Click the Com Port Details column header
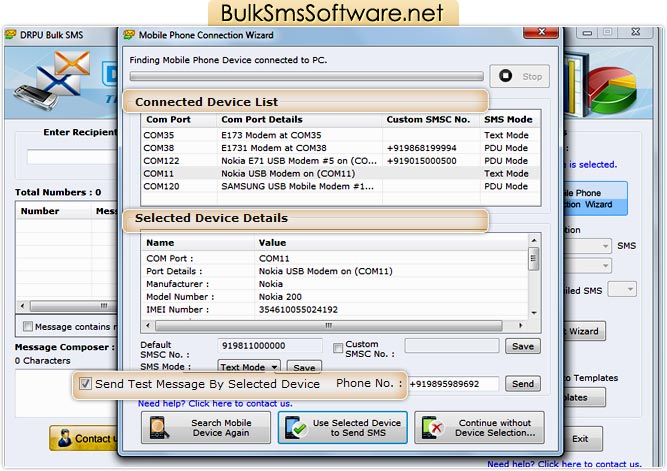Screen dimensions: 667x471 (x=299, y=120)
